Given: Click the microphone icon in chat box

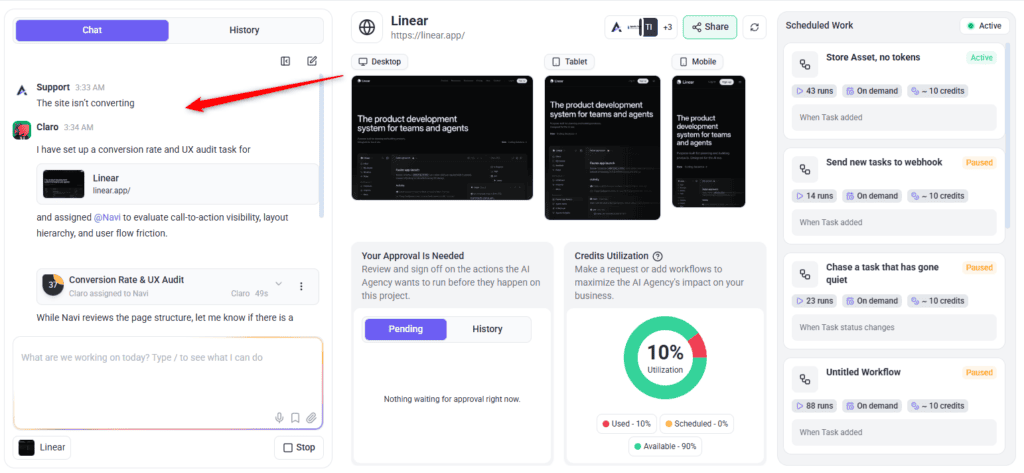Looking at the screenshot, I should 280,417.
